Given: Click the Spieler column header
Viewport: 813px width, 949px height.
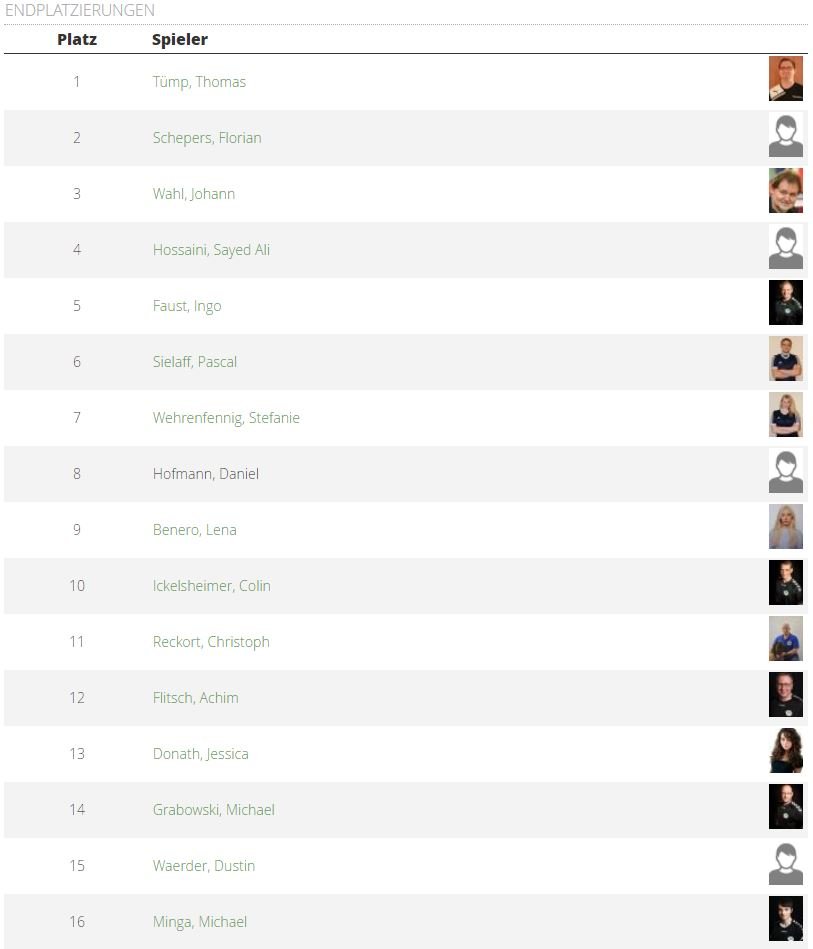Looking at the screenshot, I should (180, 40).
